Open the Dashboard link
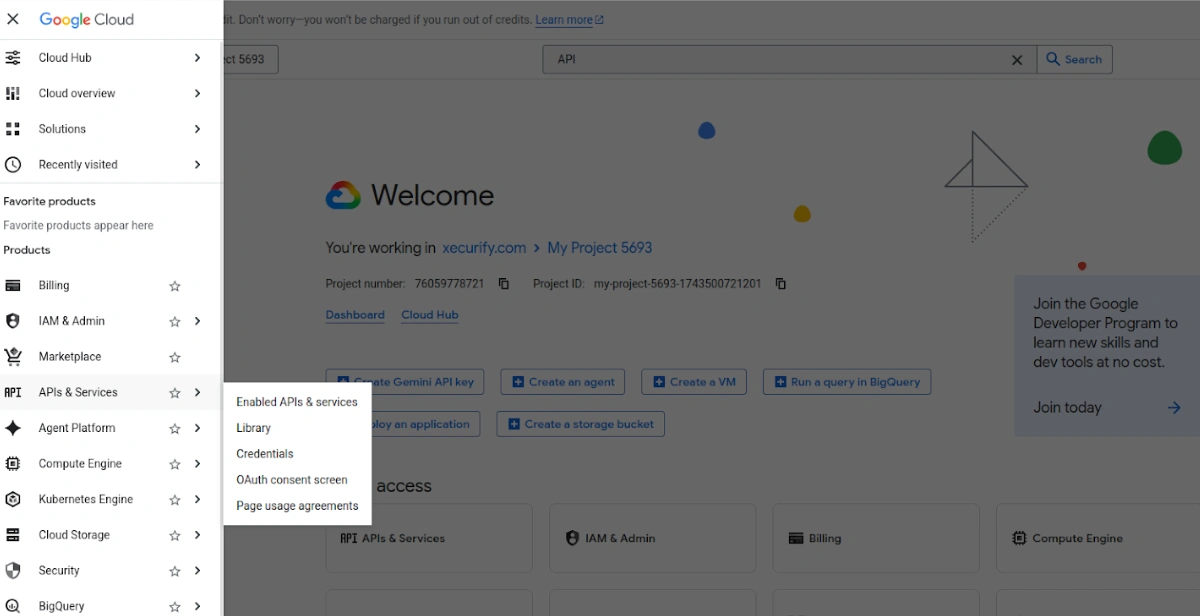1200x616 pixels. click(355, 315)
